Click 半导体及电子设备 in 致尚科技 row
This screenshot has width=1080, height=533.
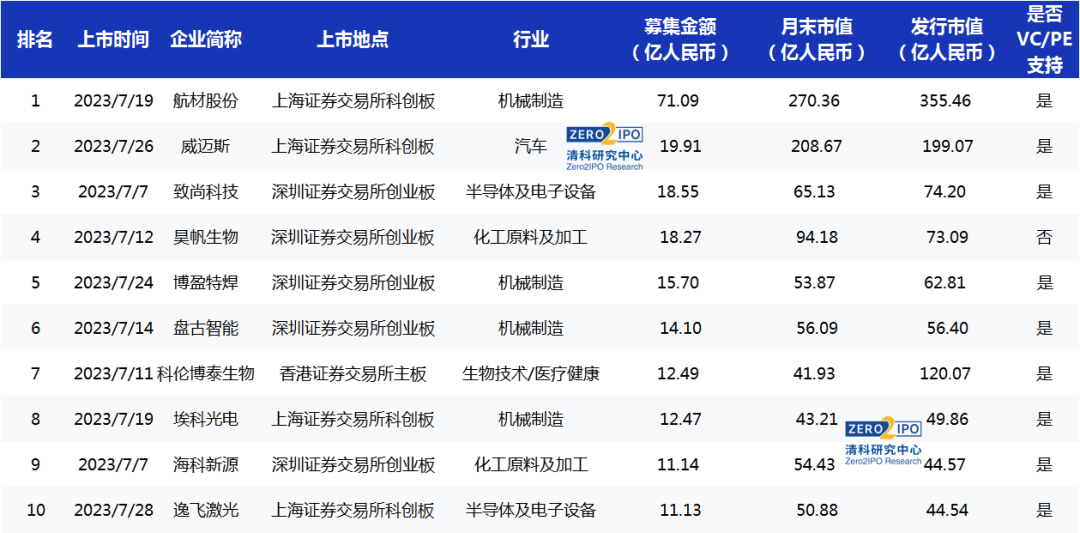[x=531, y=192]
